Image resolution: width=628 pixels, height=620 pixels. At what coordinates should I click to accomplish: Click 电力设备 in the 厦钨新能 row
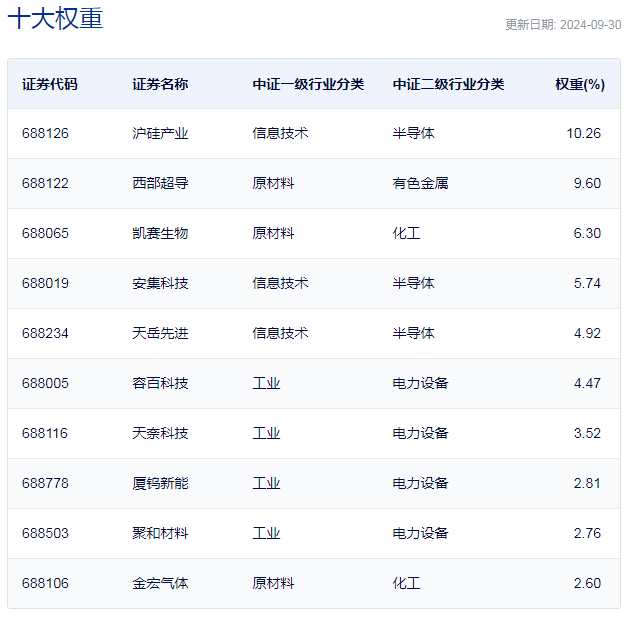pyautogui.click(x=420, y=483)
